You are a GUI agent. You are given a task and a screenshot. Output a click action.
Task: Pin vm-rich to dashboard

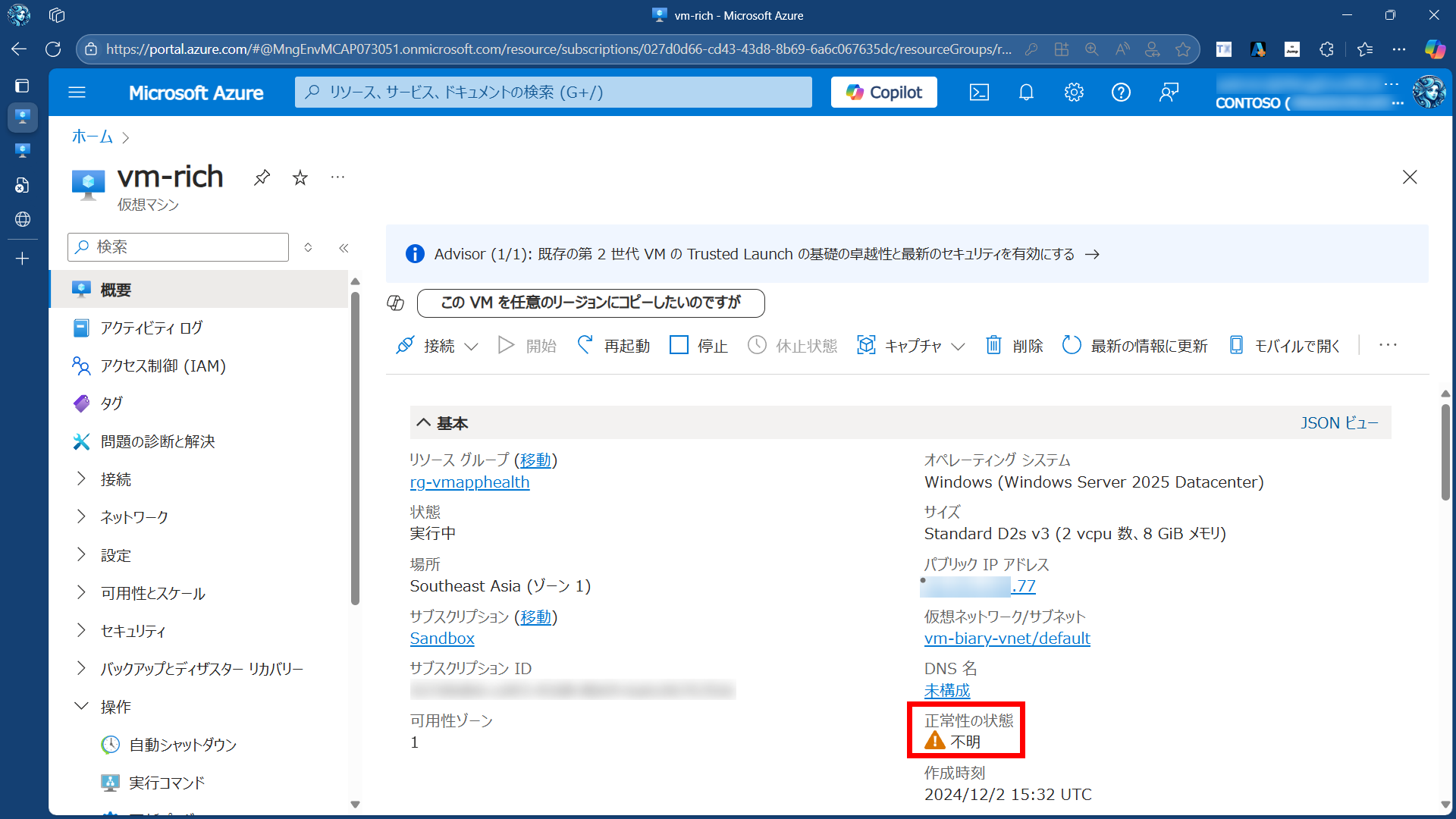point(262,177)
